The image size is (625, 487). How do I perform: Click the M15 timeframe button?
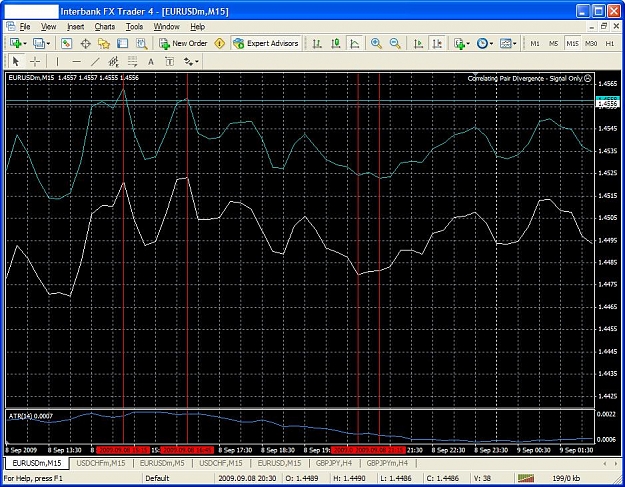coord(572,43)
